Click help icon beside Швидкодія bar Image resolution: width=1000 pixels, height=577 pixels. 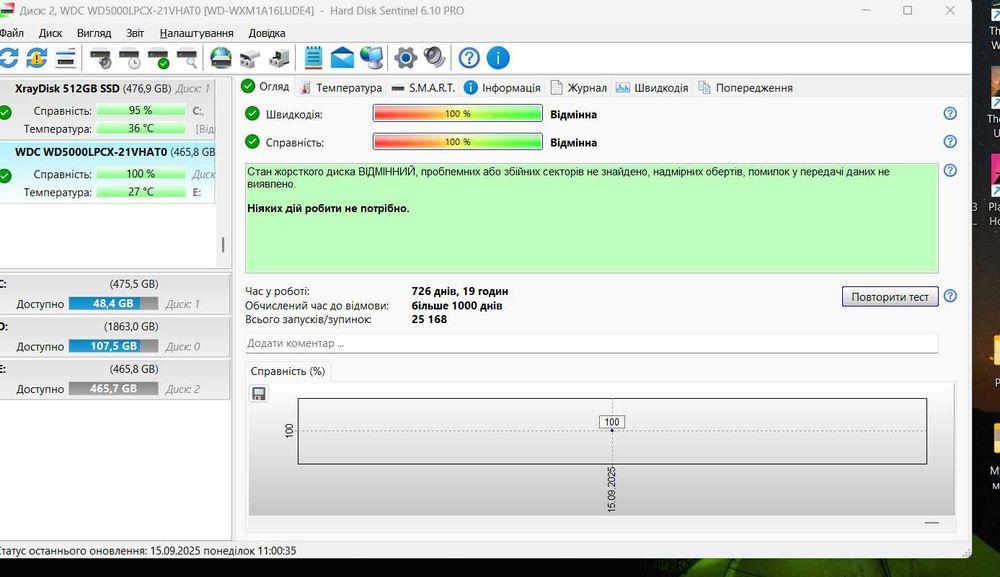pos(950,113)
